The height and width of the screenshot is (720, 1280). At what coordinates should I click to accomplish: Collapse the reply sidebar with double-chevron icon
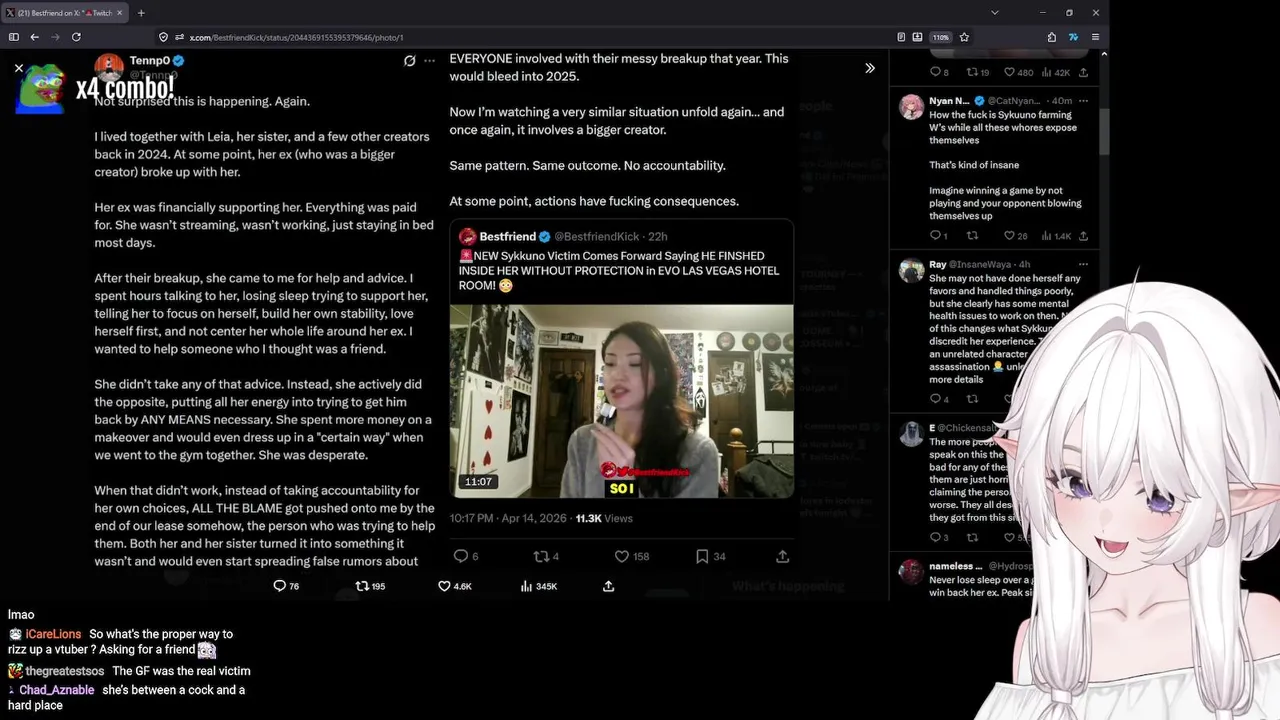(x=870, y=68)
